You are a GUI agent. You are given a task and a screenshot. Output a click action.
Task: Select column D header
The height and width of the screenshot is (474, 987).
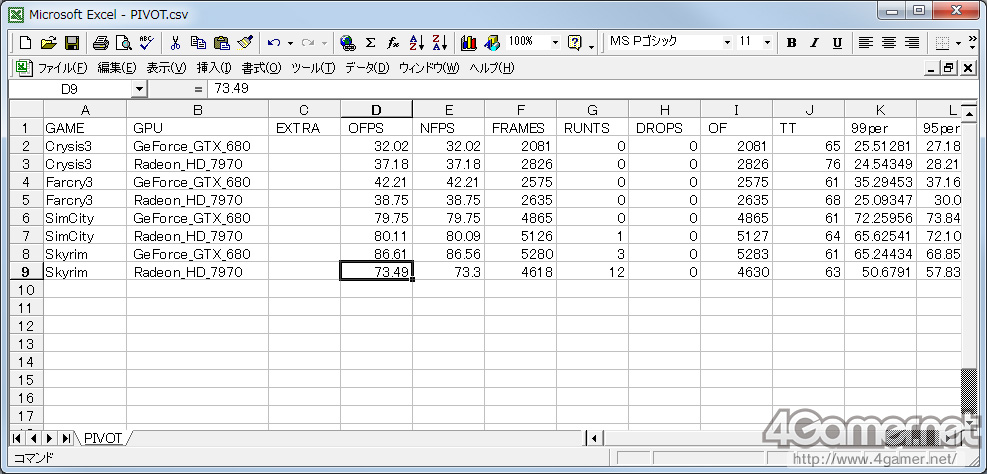376,110
